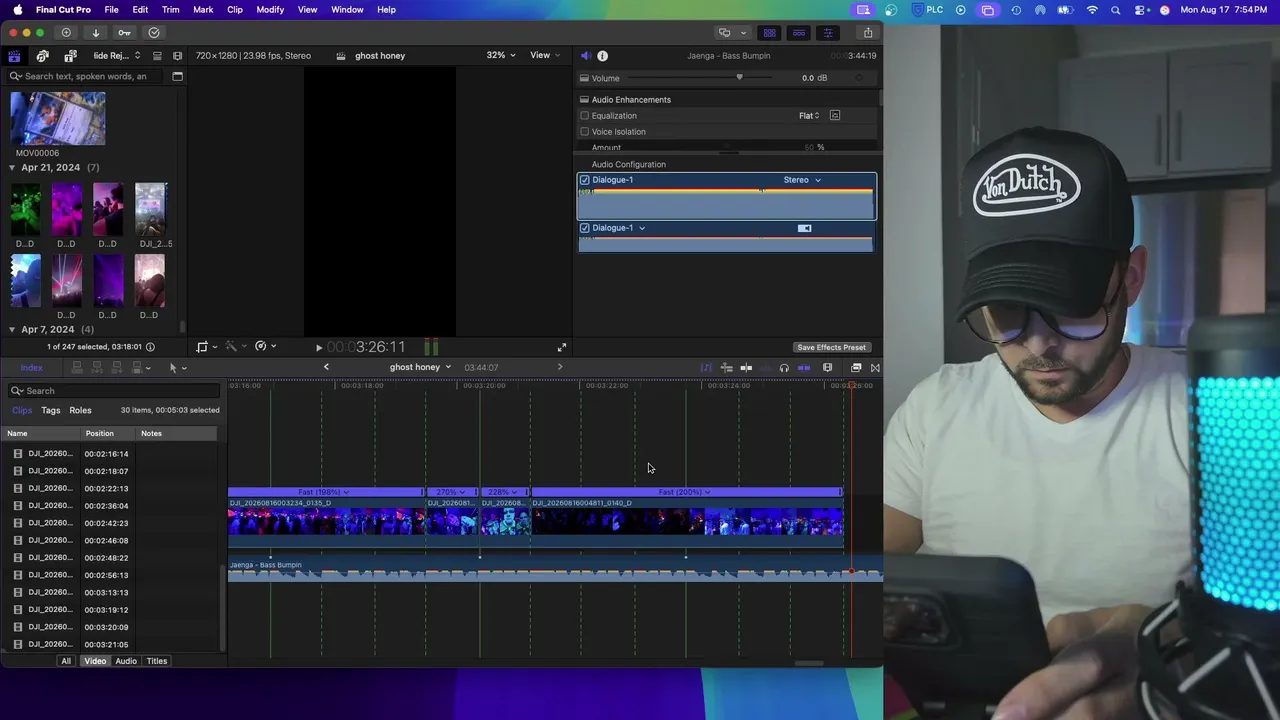
Task: Click the browser search filter window icon
Action: coord(178,76)
